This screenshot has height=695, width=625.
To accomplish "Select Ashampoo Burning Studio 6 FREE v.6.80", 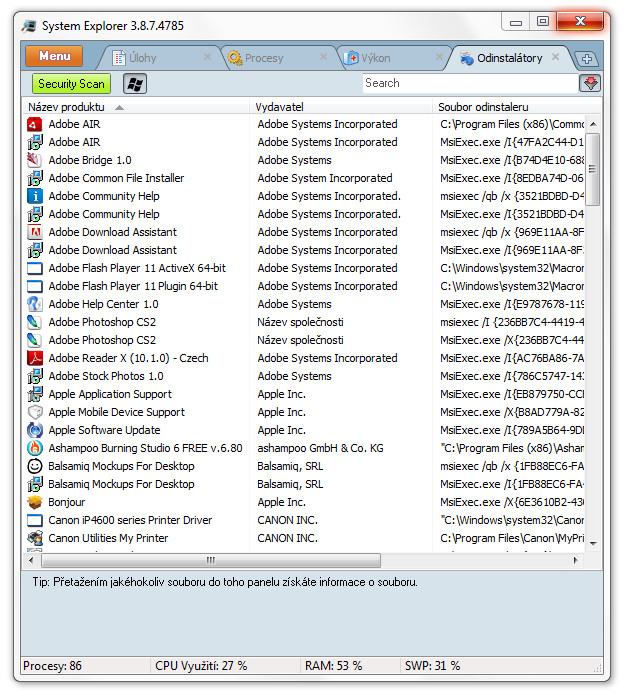I will 145,448.
